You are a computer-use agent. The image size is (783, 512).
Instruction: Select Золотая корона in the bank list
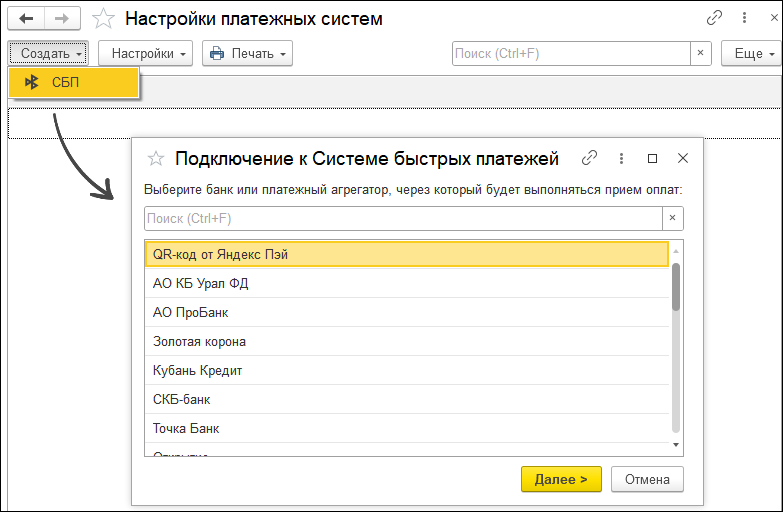click(199, 341)
